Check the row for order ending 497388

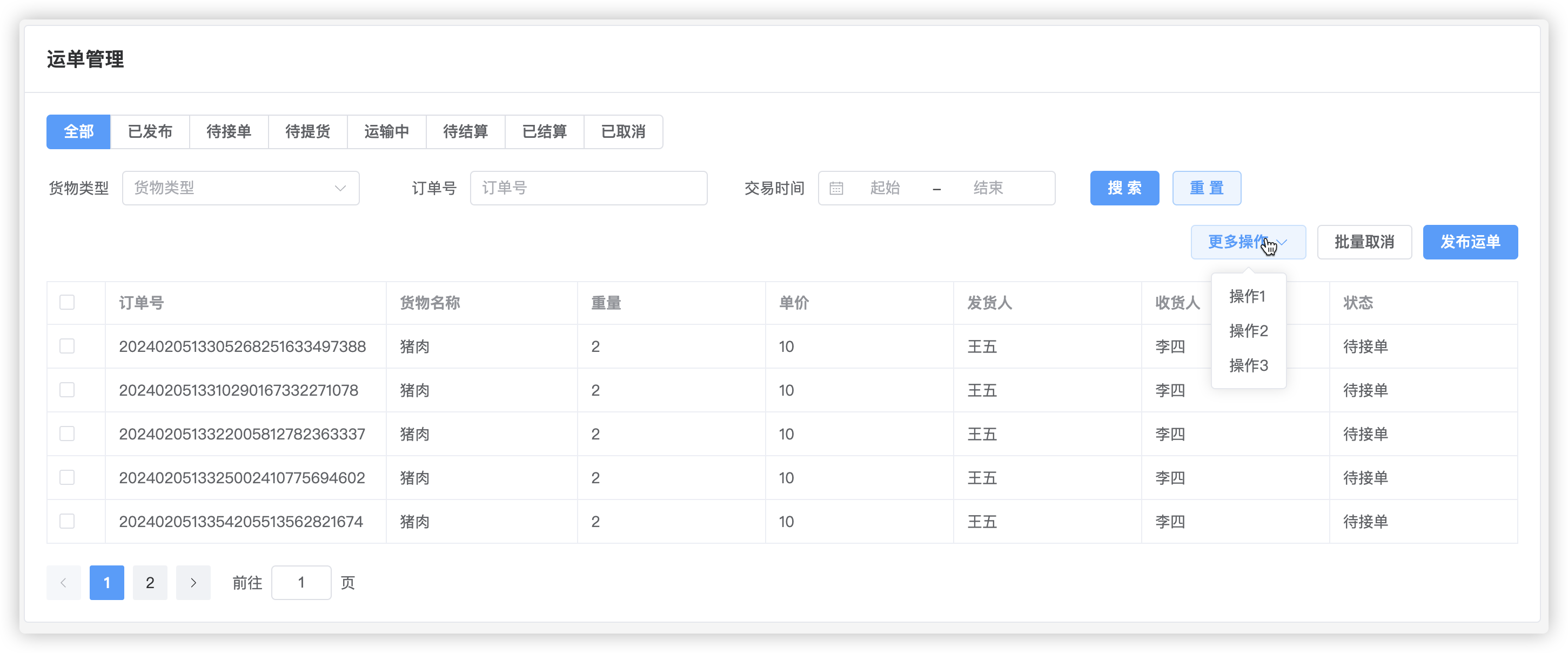(x=67, y=347)
